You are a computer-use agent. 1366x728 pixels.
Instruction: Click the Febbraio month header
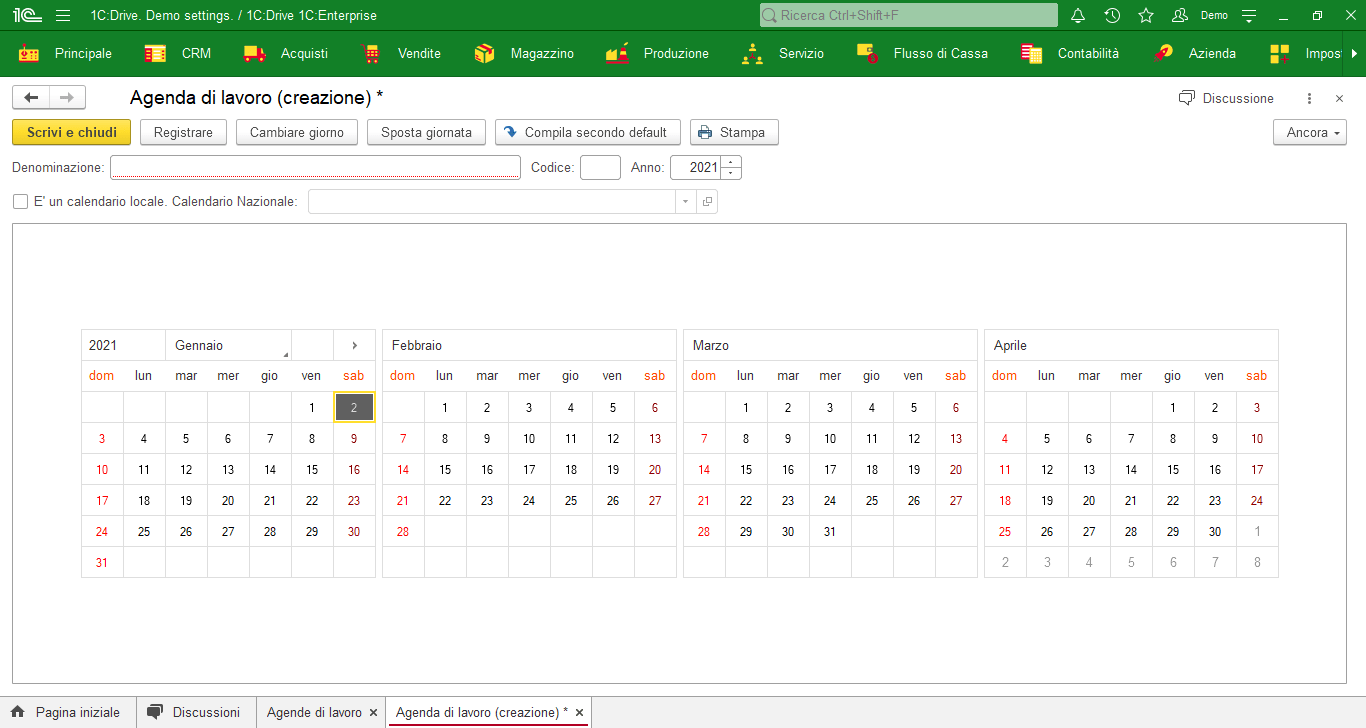point(529,345)
